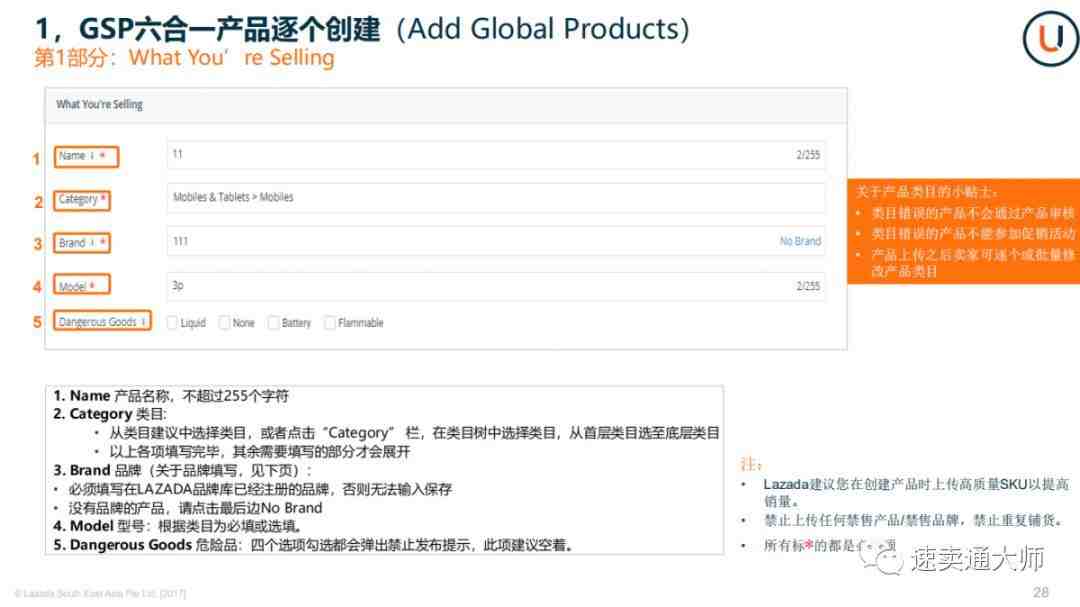Click the Lazada copyright footer text
Screen dimensions: 1080x607
[x=101, y=593]
